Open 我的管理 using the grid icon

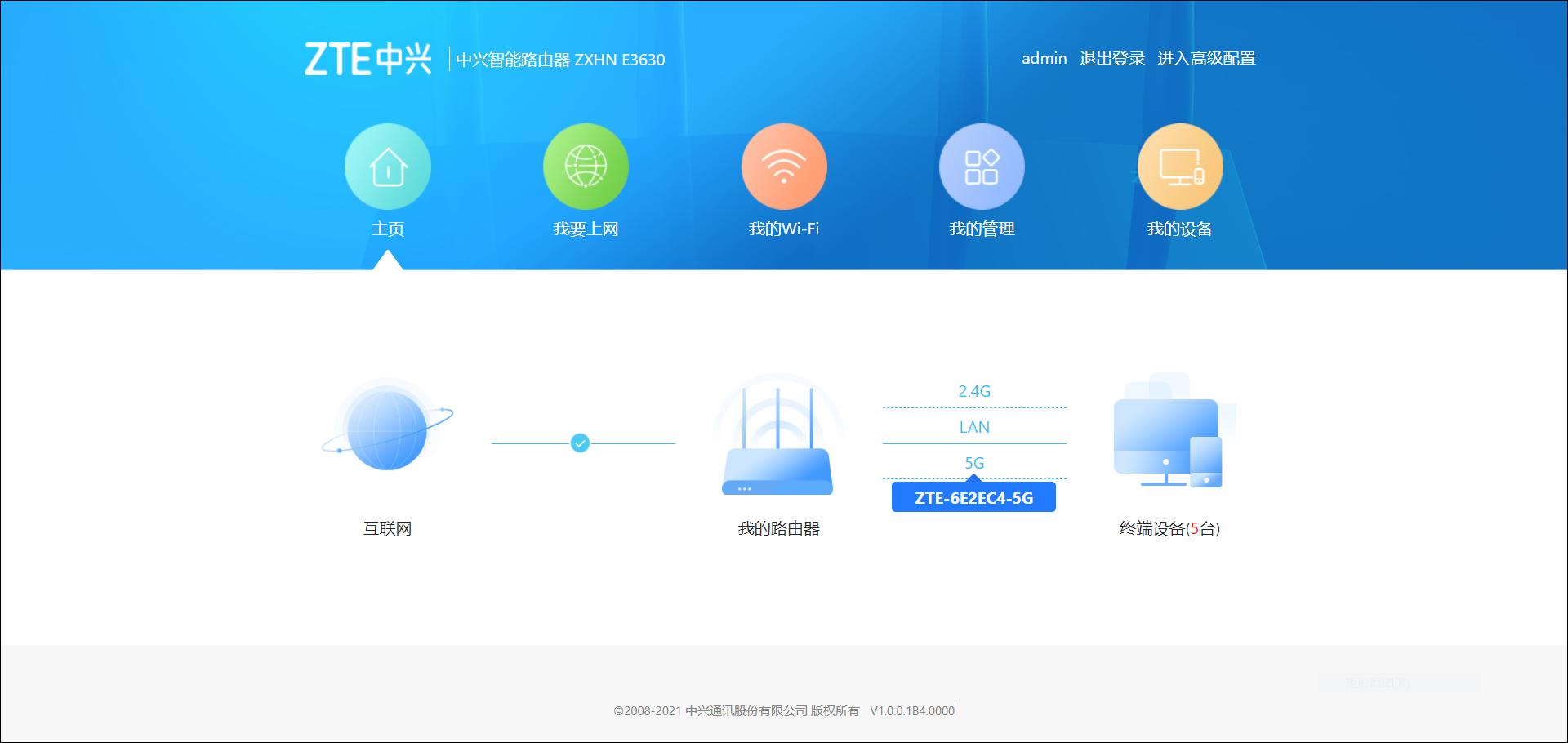982,166
